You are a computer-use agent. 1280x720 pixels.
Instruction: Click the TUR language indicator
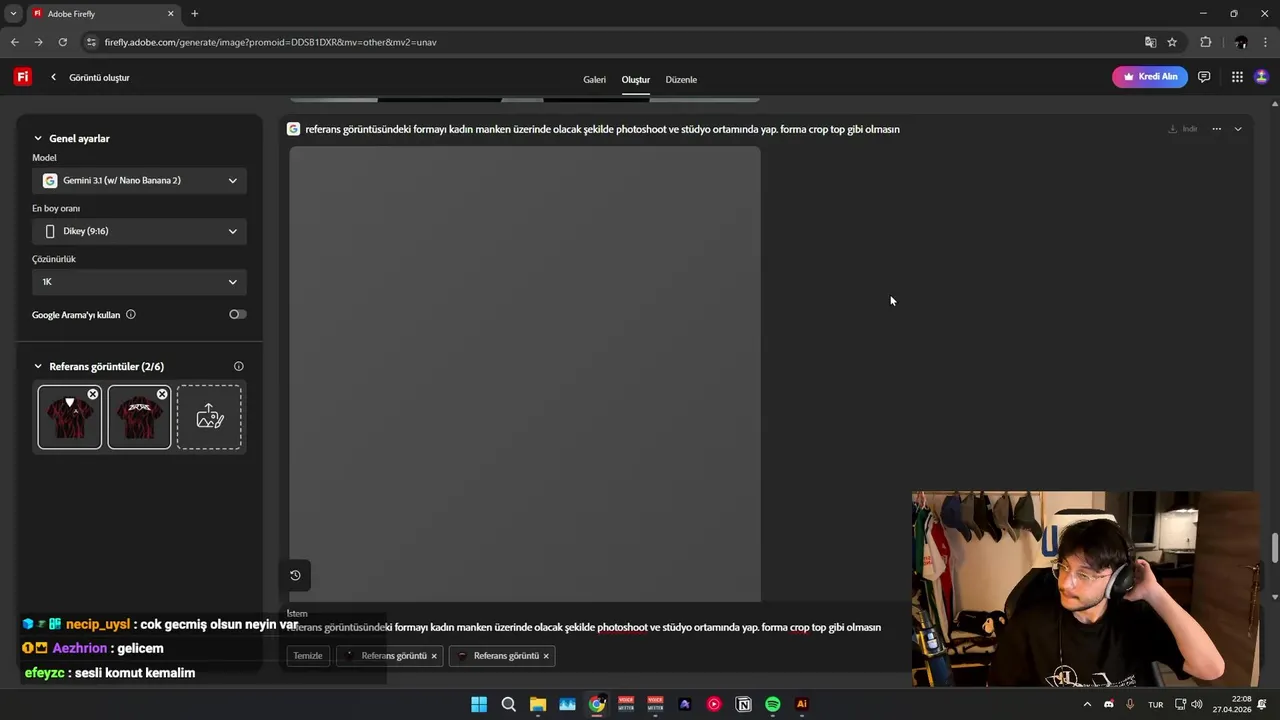pos(1155,705)
